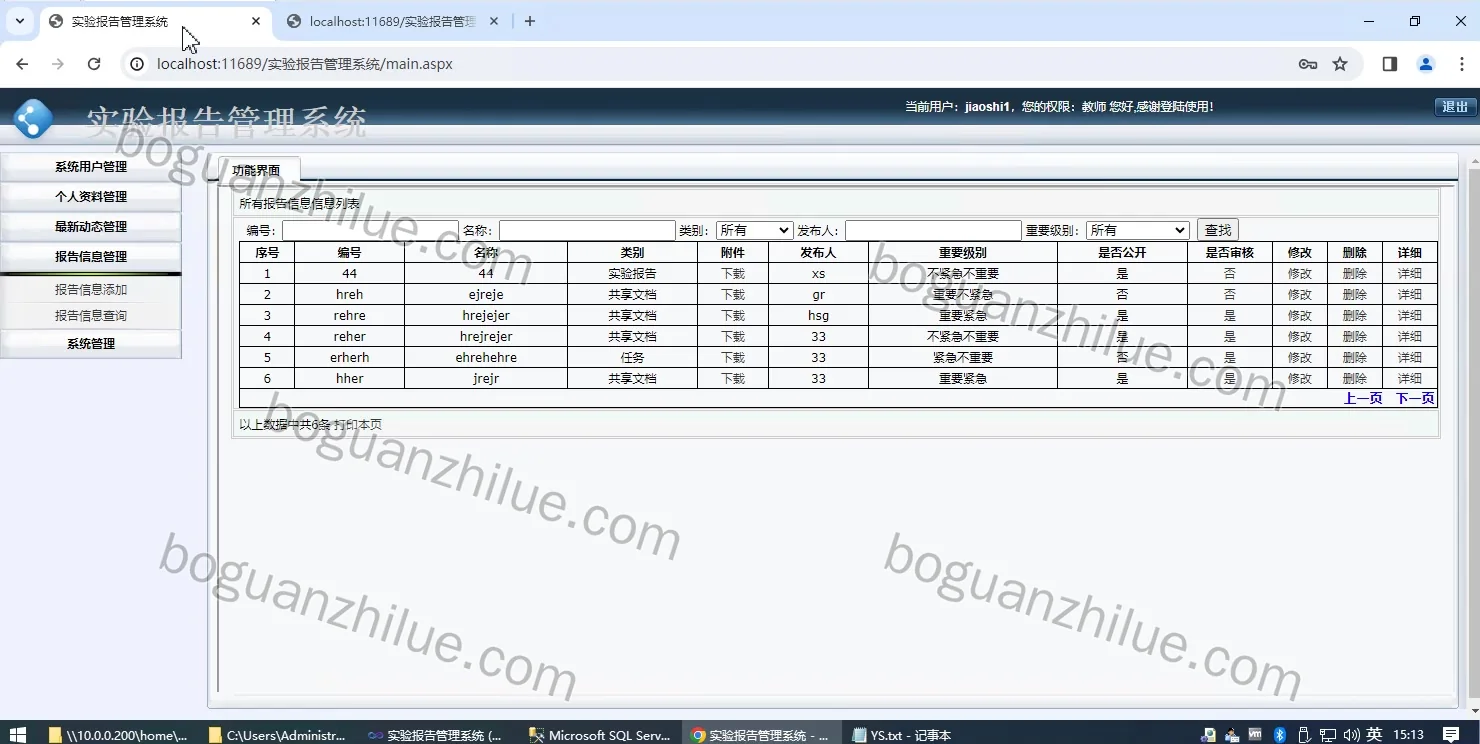Click the browser address bar URL

click(x=305, y=64)
